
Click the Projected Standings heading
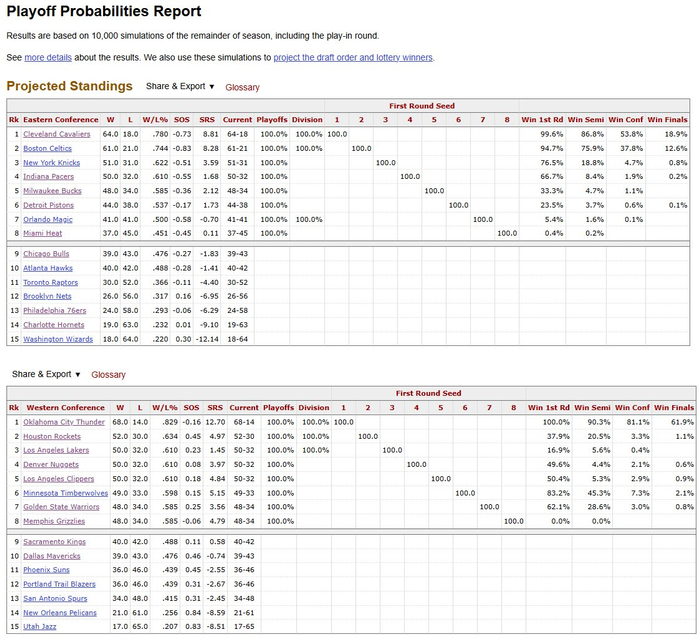pyautogui.click(x=70, y=86)
